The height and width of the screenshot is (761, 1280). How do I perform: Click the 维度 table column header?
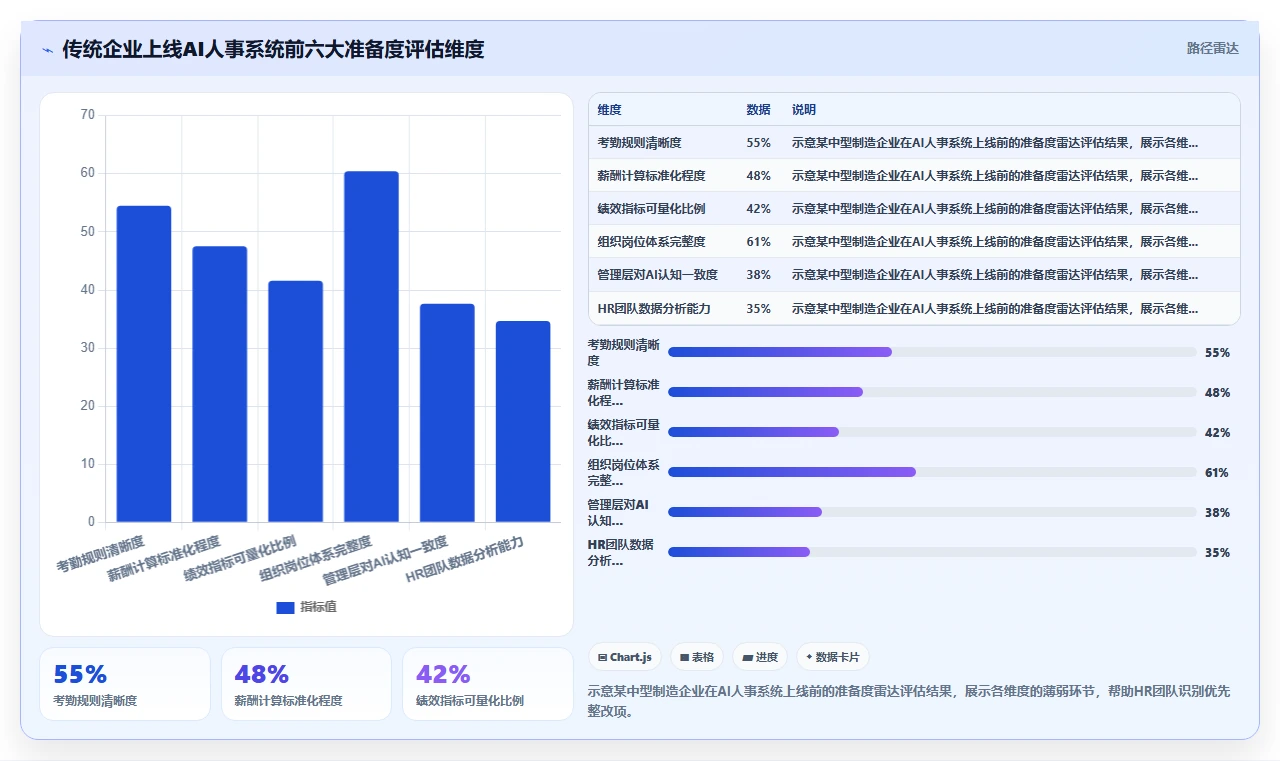pos(609,110)
